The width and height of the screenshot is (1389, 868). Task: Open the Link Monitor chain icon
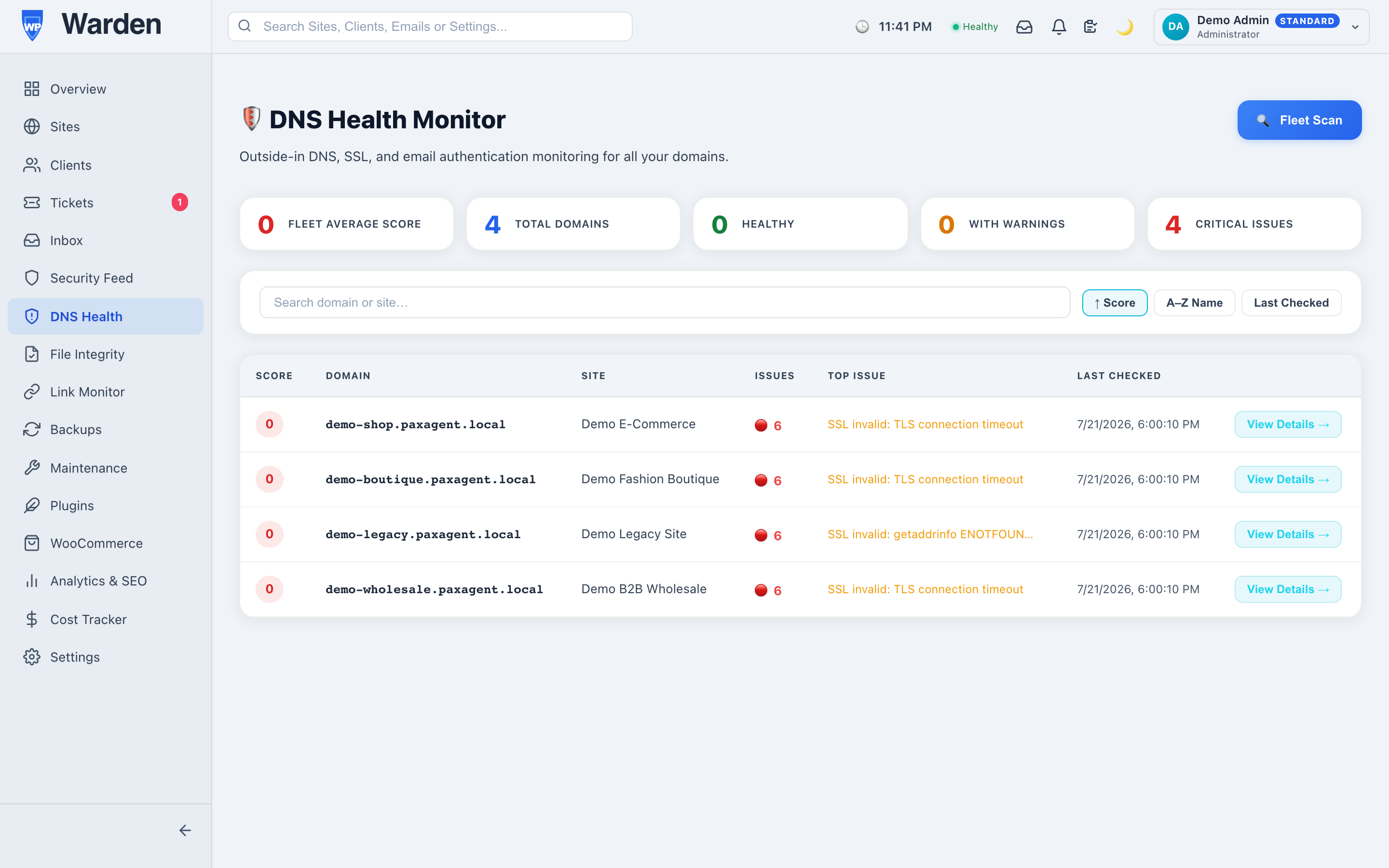pos(31,392)
